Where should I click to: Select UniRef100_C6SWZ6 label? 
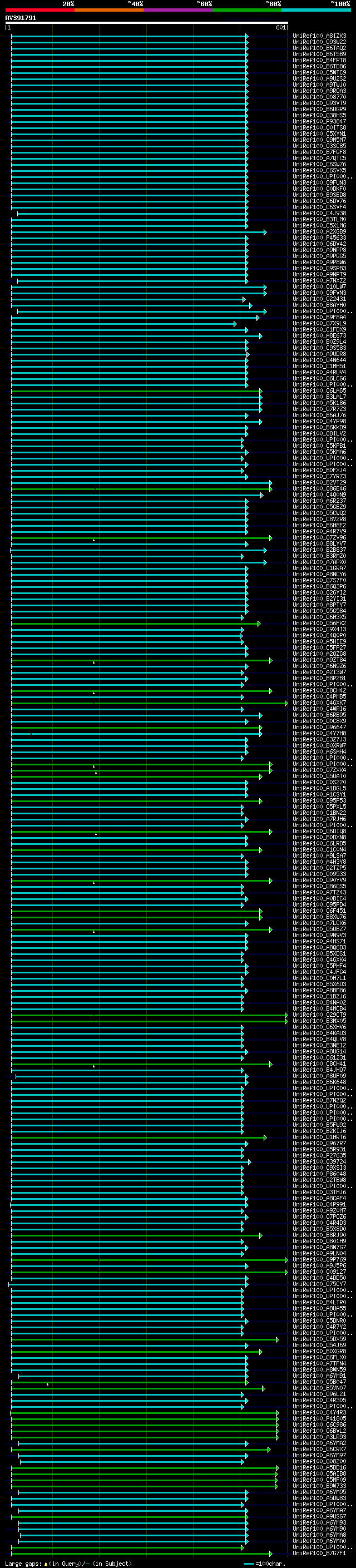[319, 164]
